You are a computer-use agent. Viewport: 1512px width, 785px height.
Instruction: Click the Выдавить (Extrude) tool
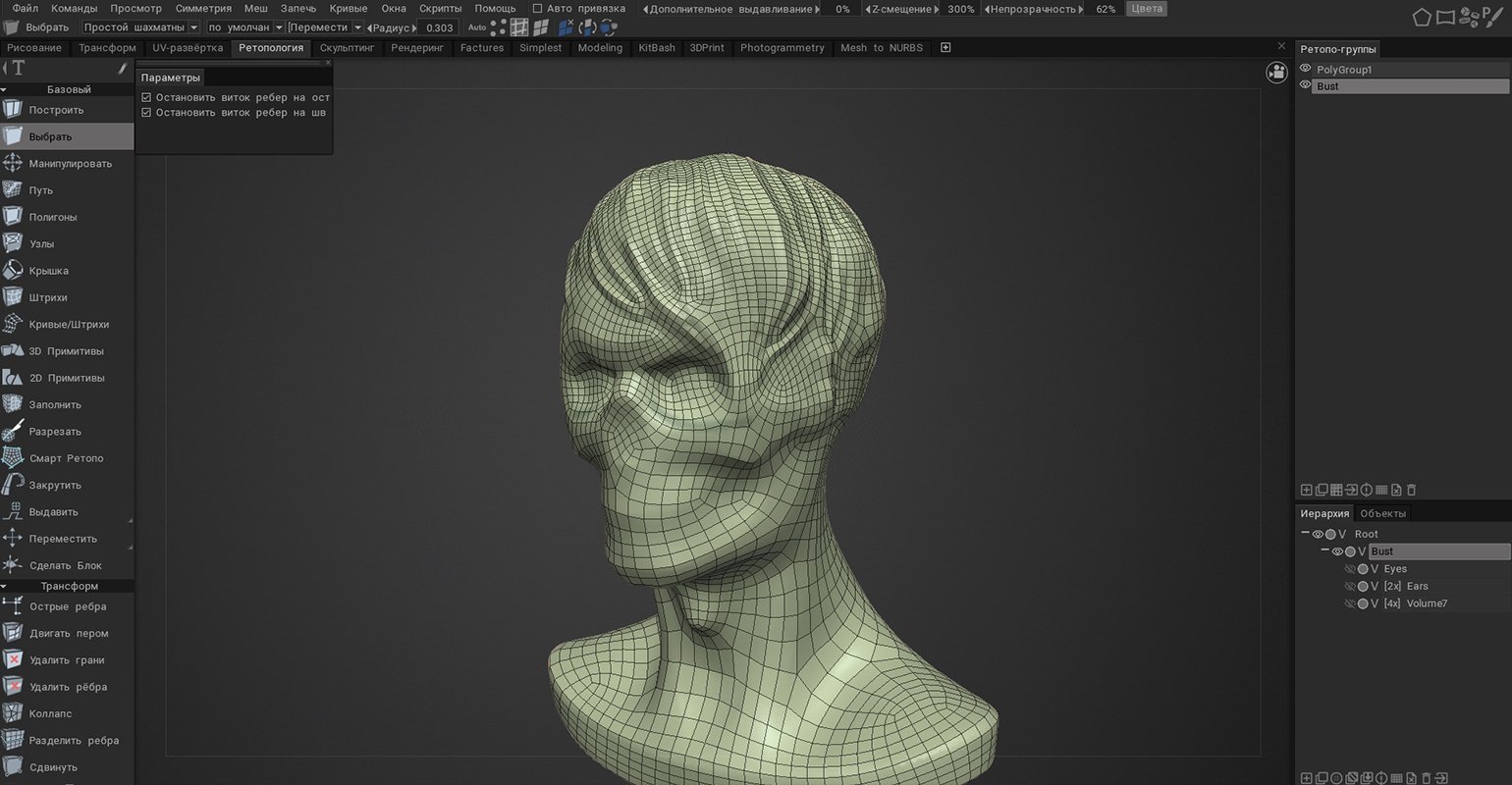coord(53,512)
